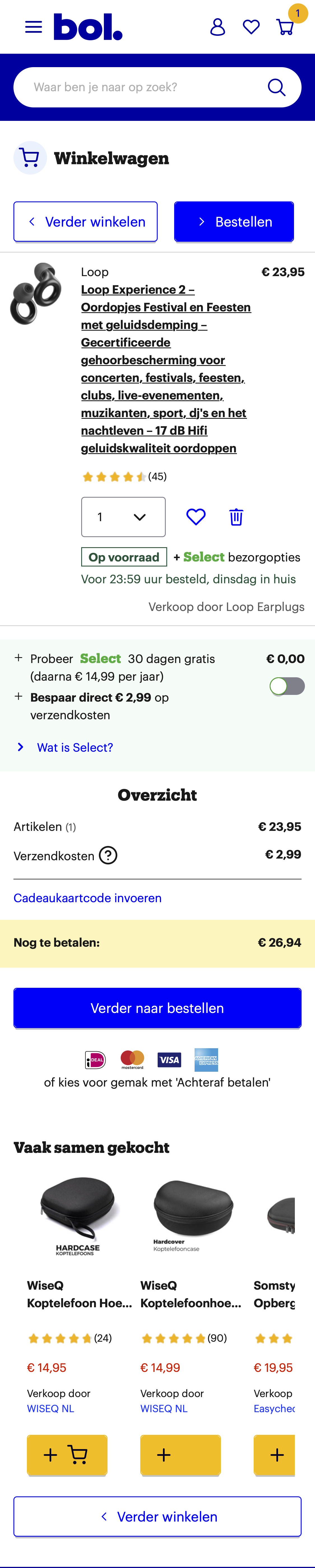Click the Bestellen button
Viewport: 315px width, 1568px height.
(234, 222)
